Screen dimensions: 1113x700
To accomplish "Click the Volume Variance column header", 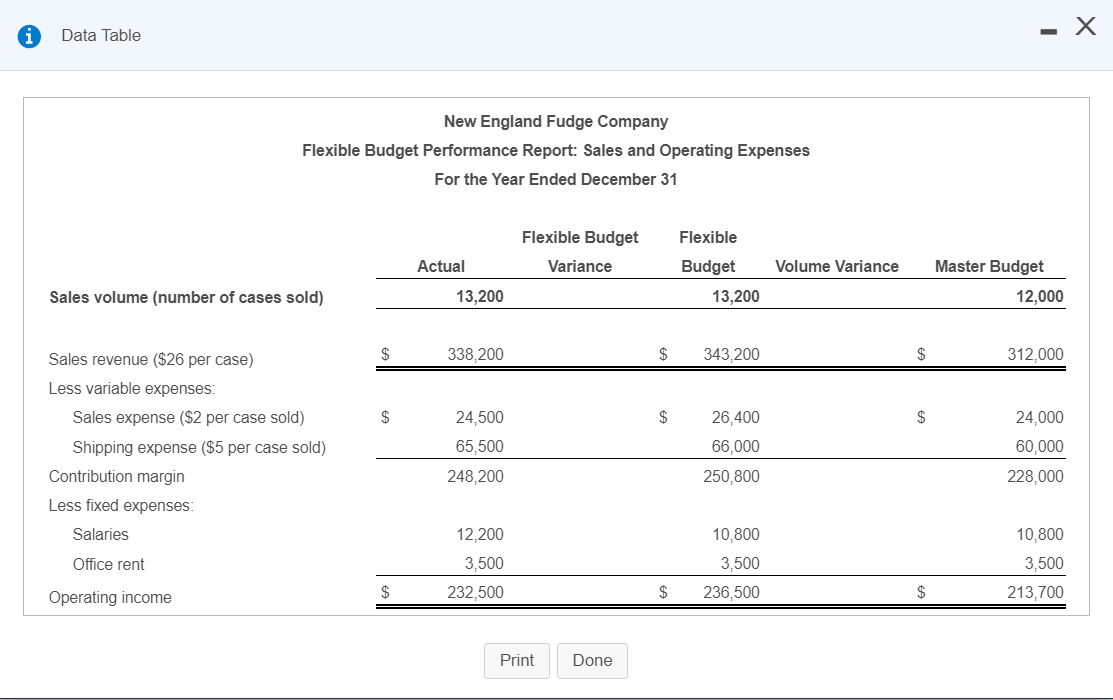I will [x=837, y=266].
